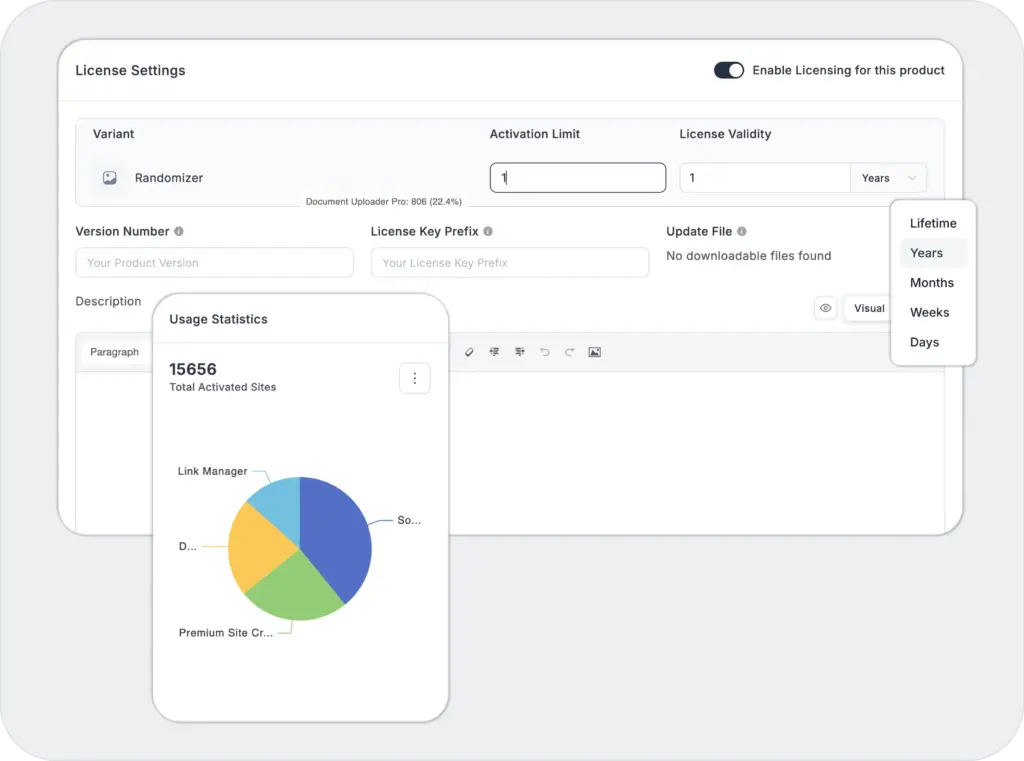
Task: Pick Weeks from the validity options
Action: click(929, 312)
